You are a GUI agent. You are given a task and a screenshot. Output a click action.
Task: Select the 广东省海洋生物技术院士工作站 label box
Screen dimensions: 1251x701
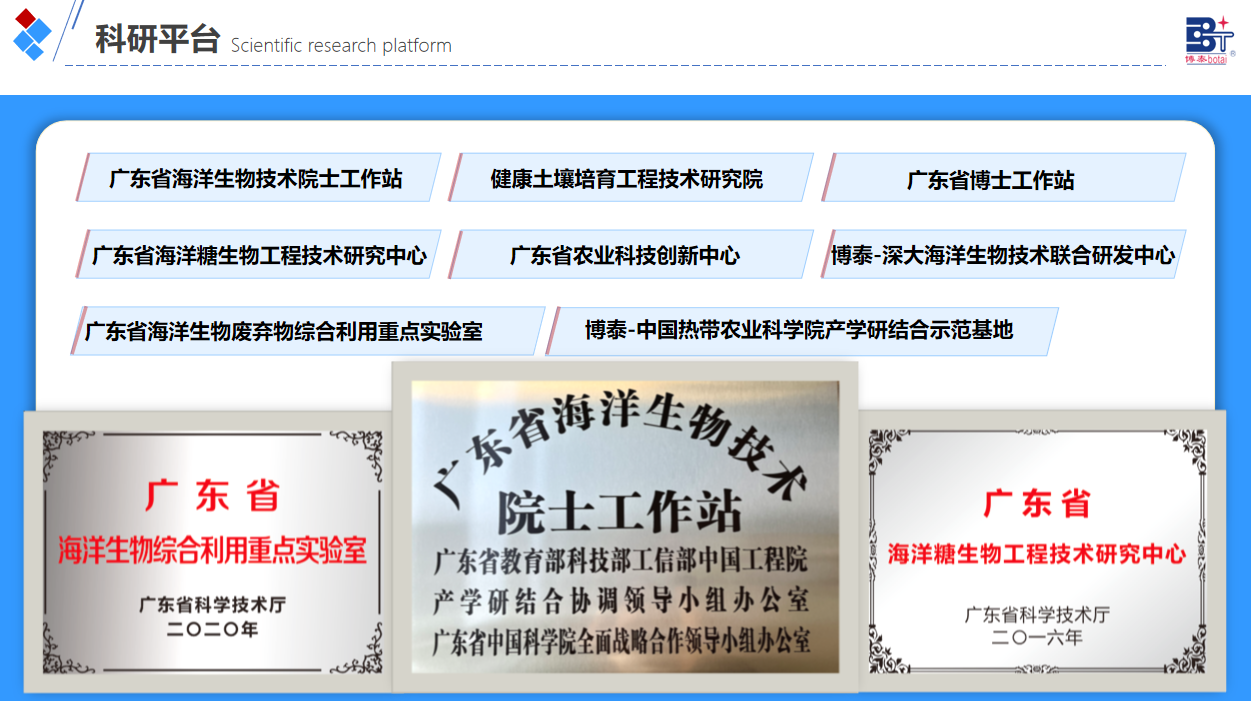pos(256,179)
